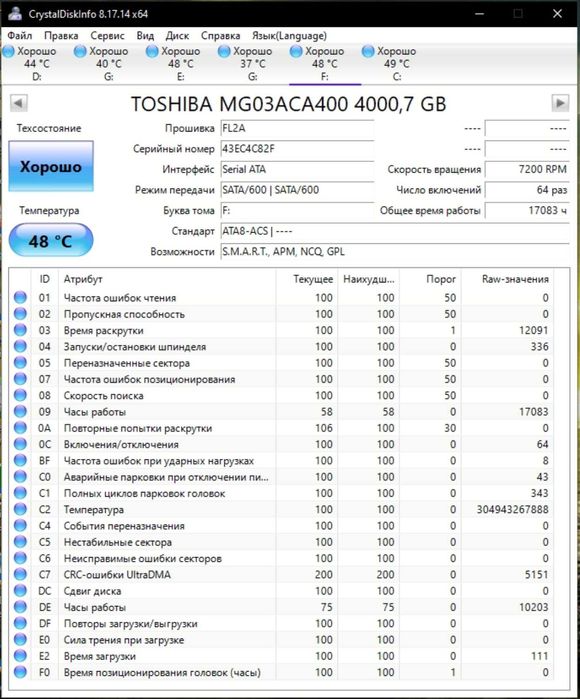Click the Порог column header
Viewport: 580px width, 699px height.
430,279
